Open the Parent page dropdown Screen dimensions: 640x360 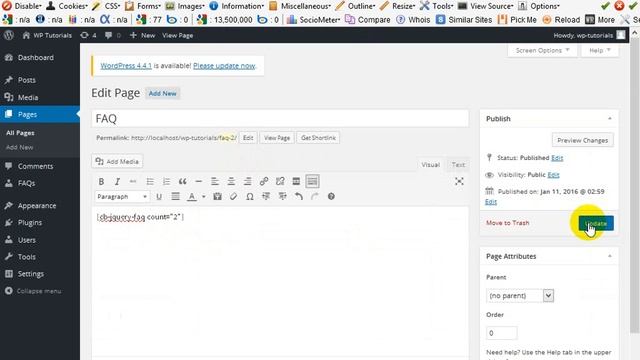(x=520, y=296)
